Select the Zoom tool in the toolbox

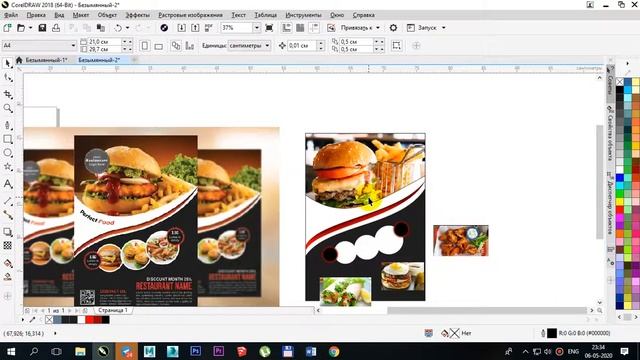pos(8,108)
